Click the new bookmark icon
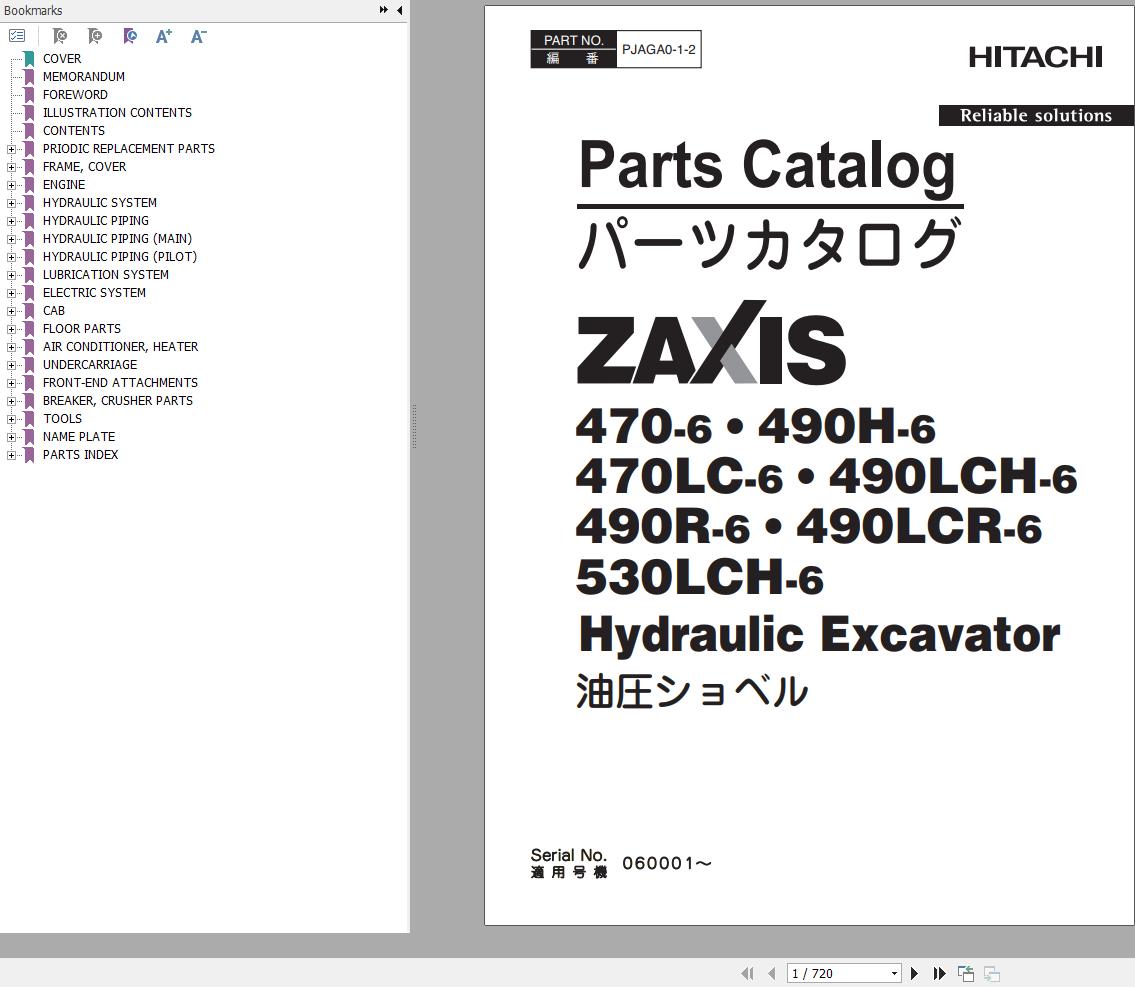The image size is (1135, 987). pos(95,35)
